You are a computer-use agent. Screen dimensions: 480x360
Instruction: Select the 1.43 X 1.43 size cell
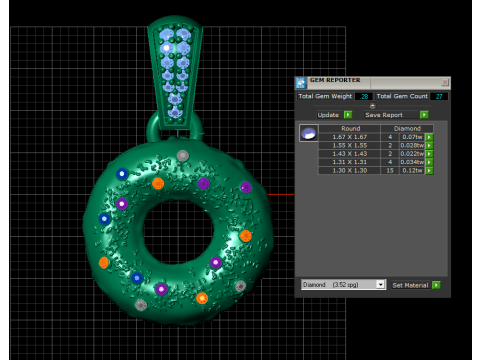(x=350, y=154)
